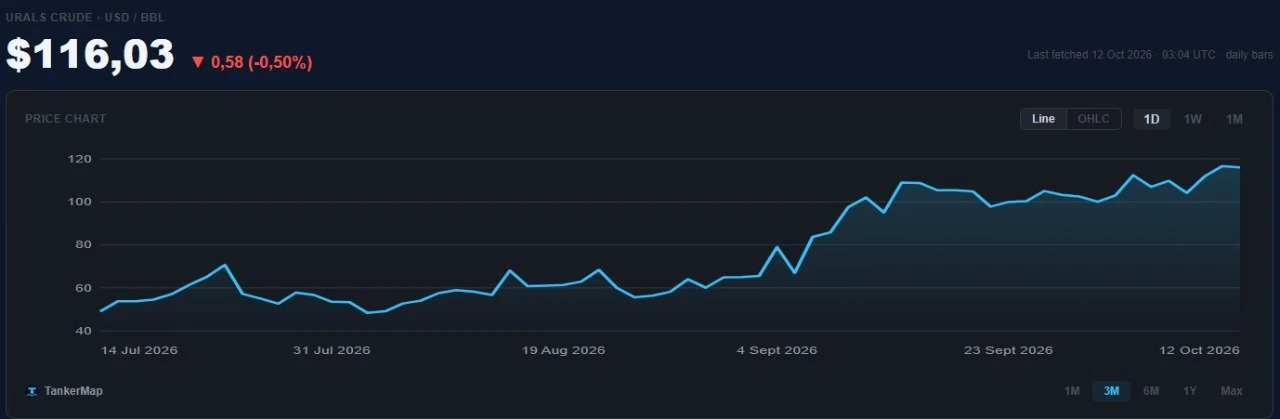The image size is (1280, 419).
Task: Set chart range to 1Y
Action: [1189, 390]
